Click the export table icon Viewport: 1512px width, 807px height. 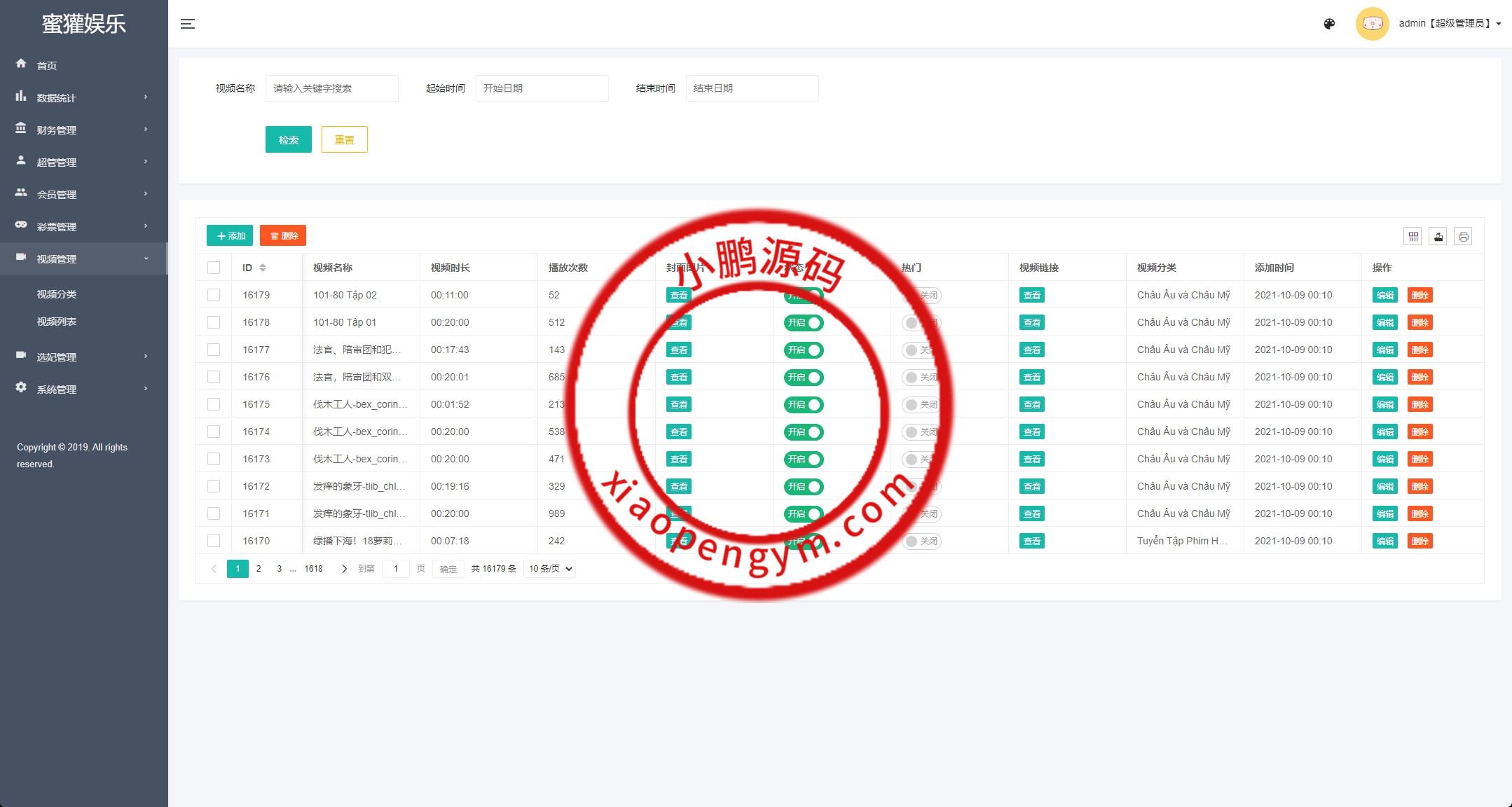[1438, 237]
